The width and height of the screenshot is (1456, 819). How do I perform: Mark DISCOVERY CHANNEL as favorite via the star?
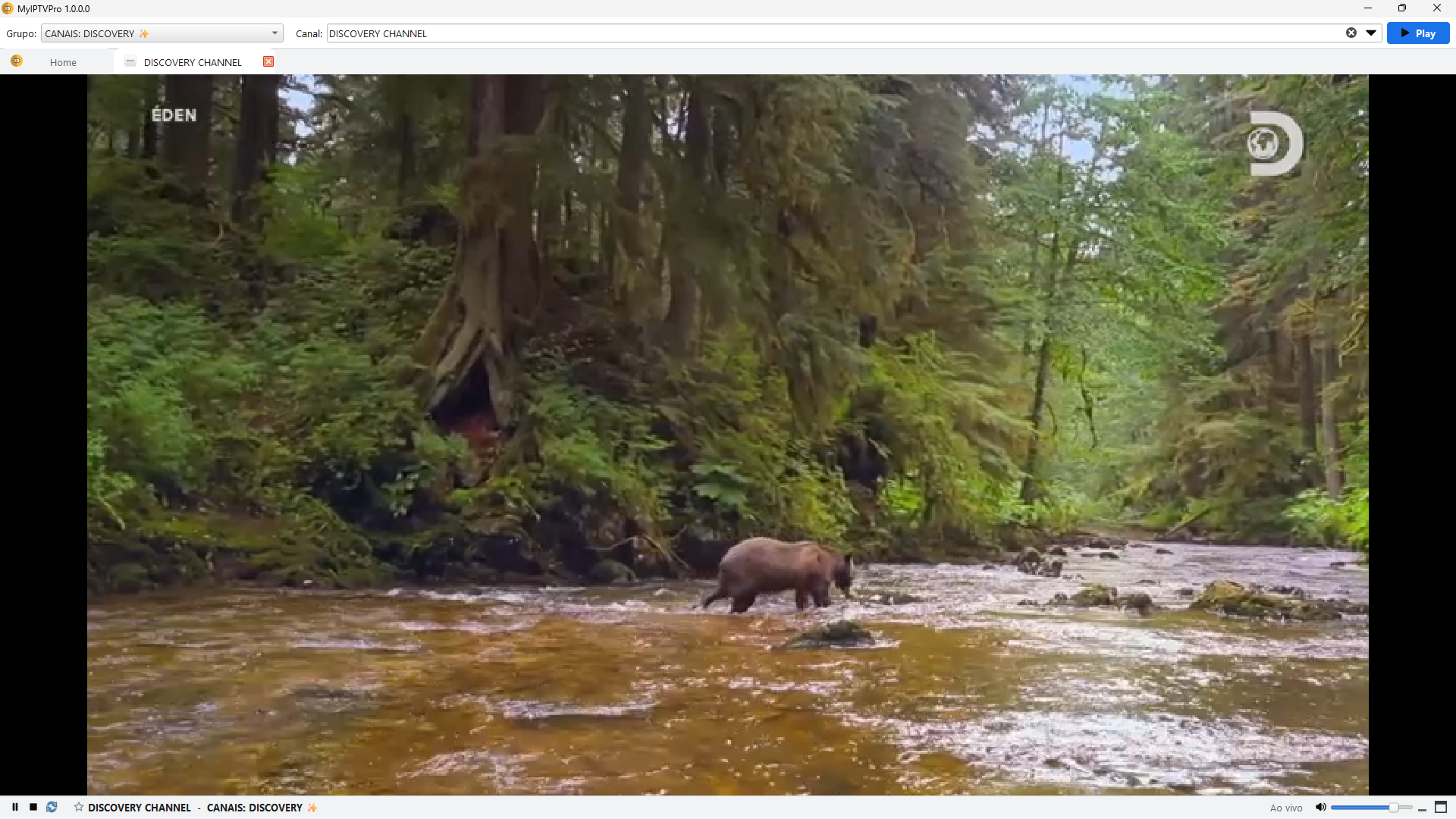click(79, 807)
